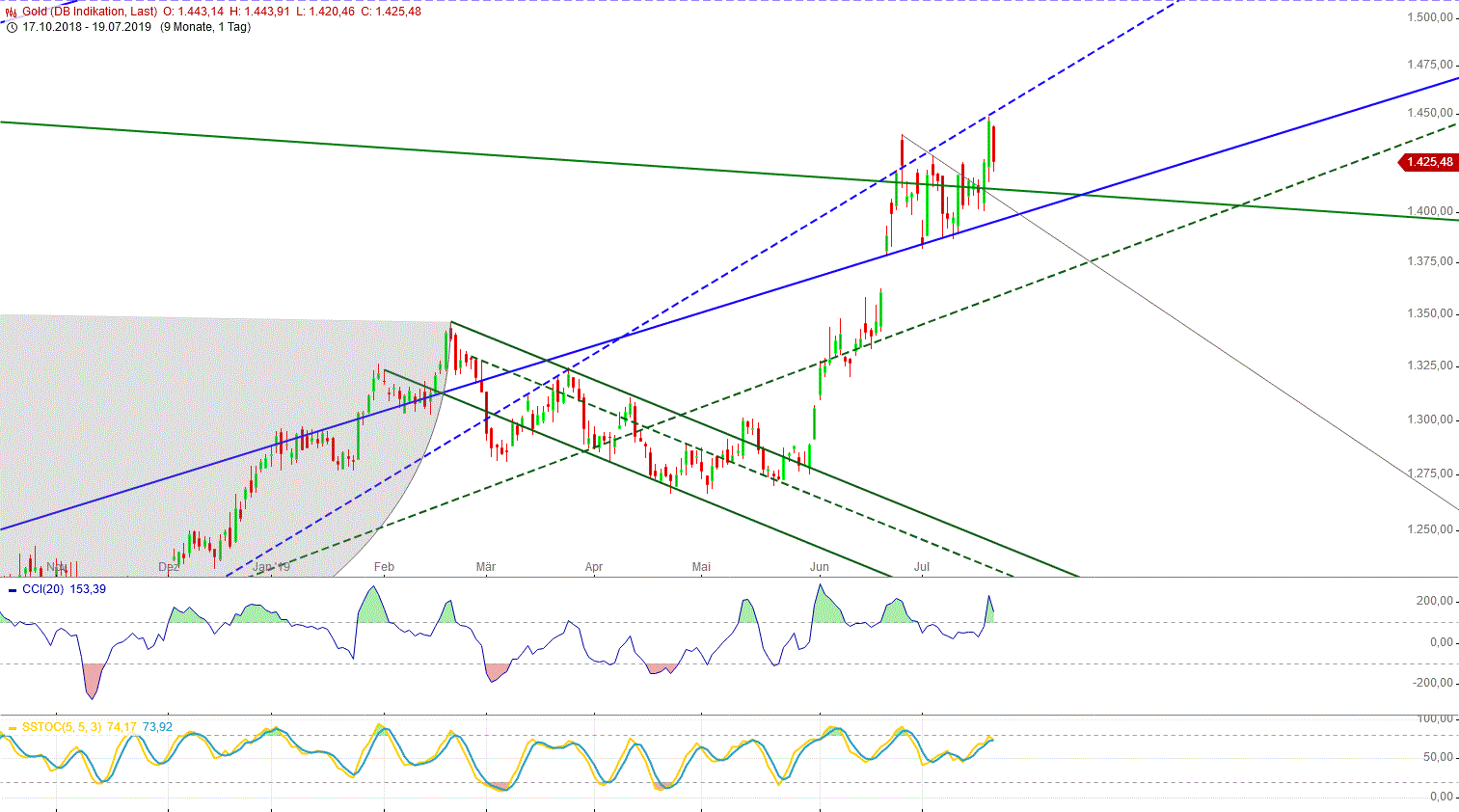Click the "1.375,00" price axis label
This screenshot has width=1459, height=812.
tap(1429, 261)
